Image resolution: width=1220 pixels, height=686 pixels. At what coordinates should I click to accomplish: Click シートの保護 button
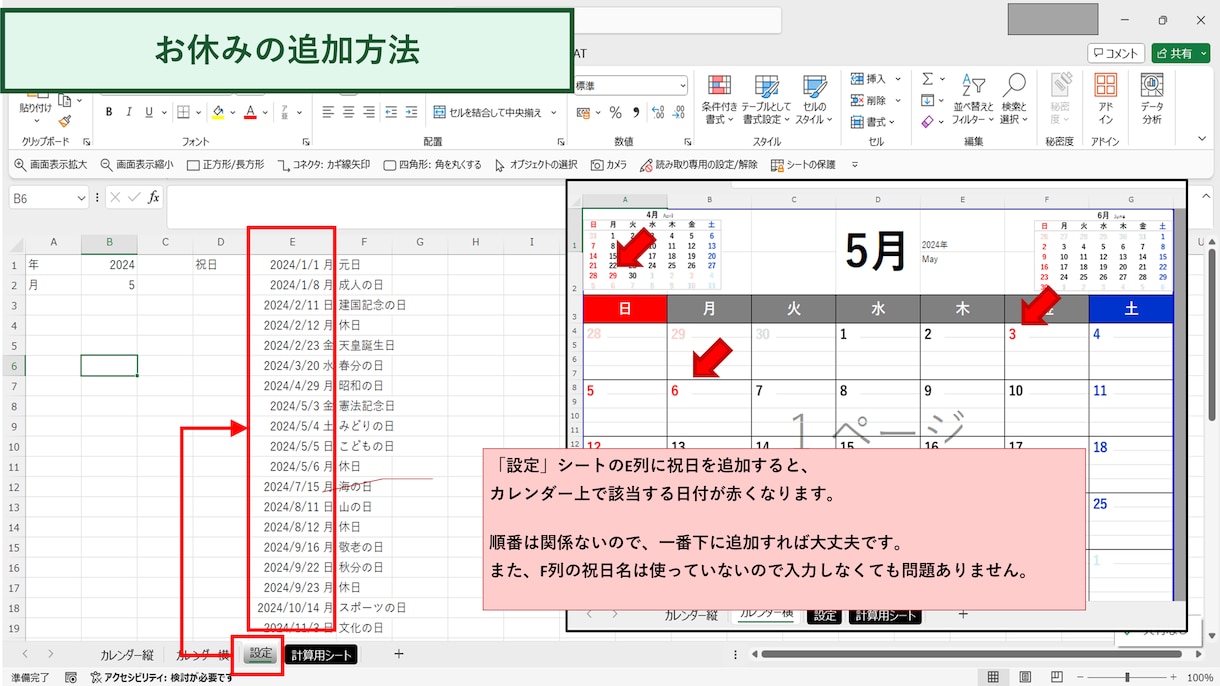tap(803, 165)
